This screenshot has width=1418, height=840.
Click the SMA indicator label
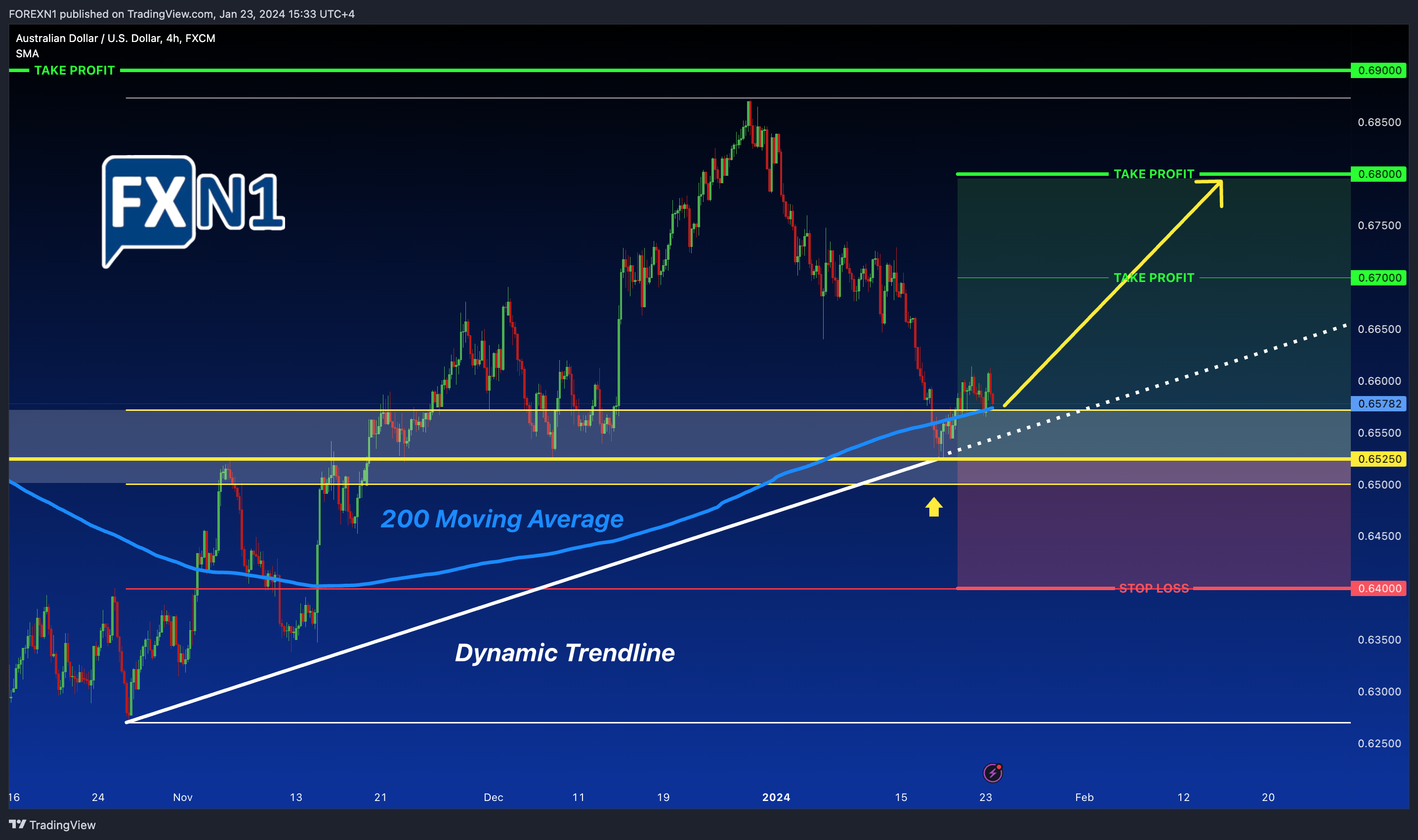click(27, 53)
